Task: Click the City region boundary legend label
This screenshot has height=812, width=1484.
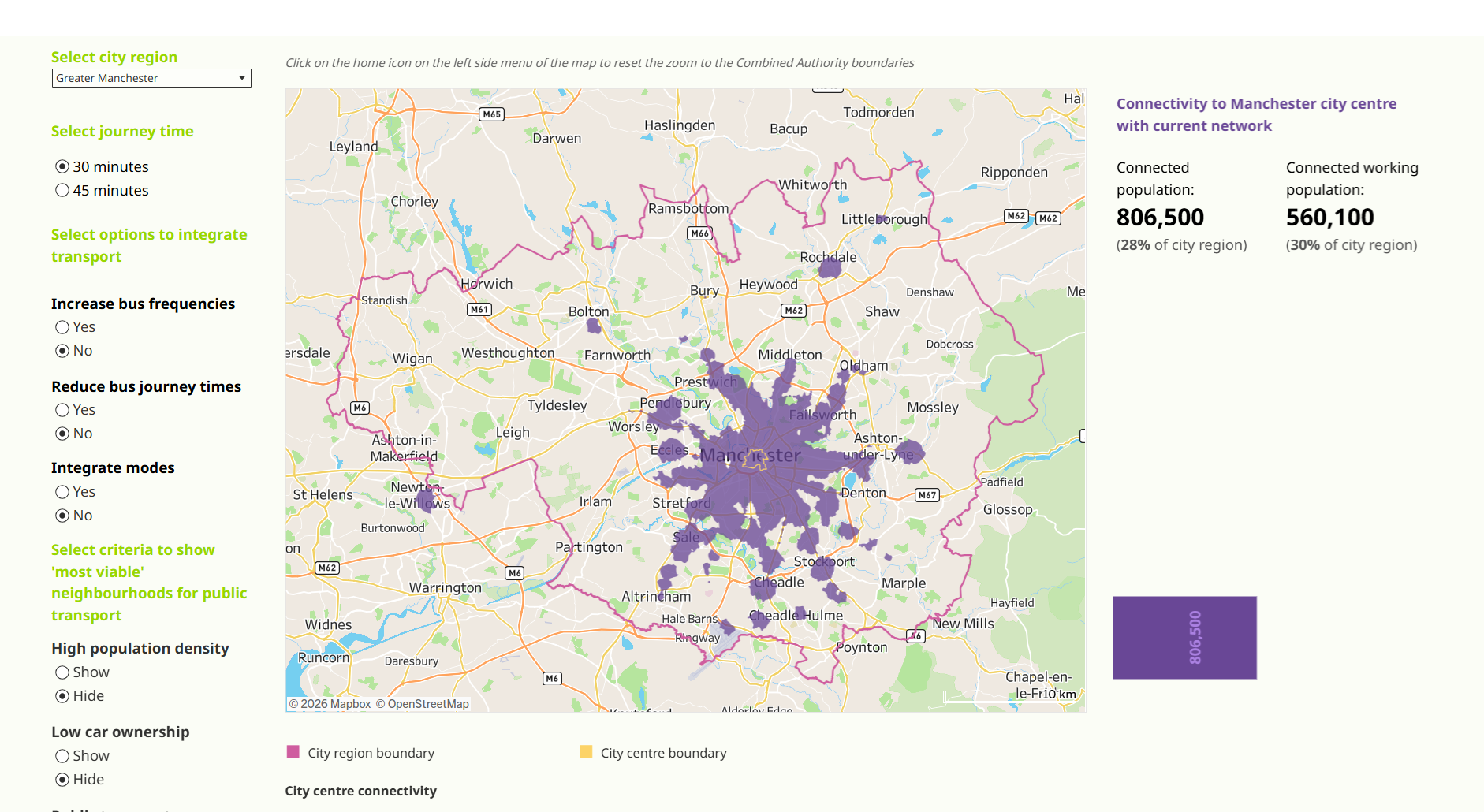Action: (x=371, y=753)
